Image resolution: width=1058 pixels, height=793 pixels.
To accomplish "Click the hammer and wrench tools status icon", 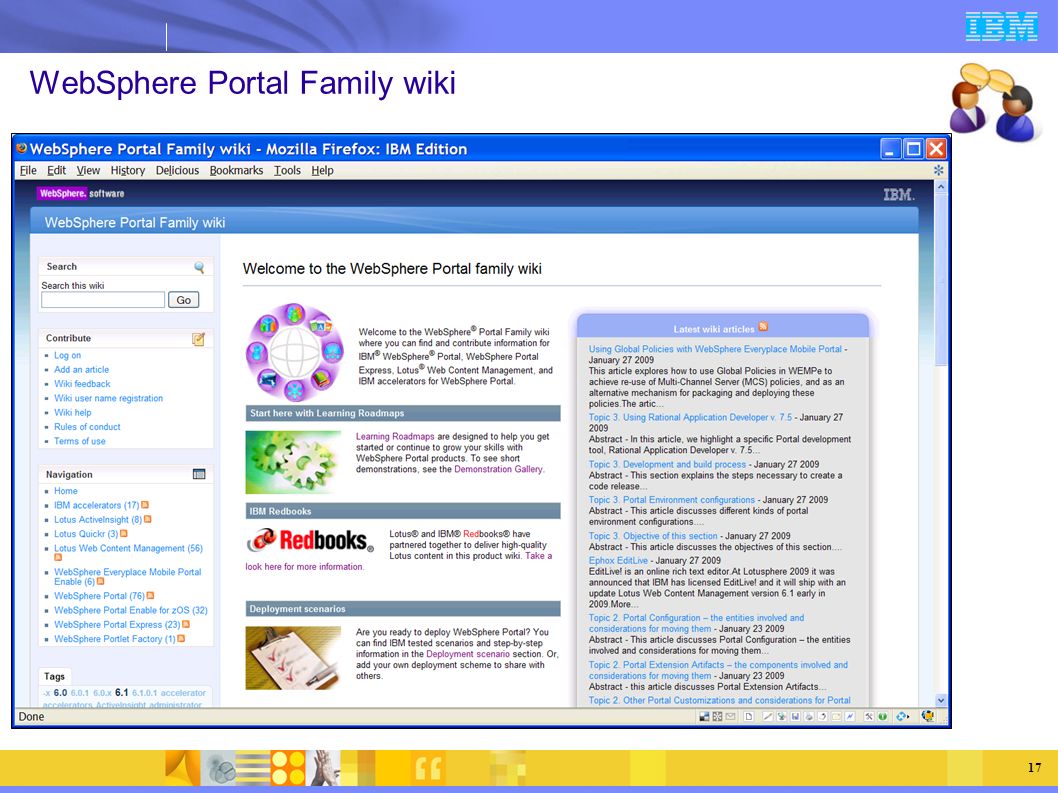I will pyautogui.click(x=869, y=717).
